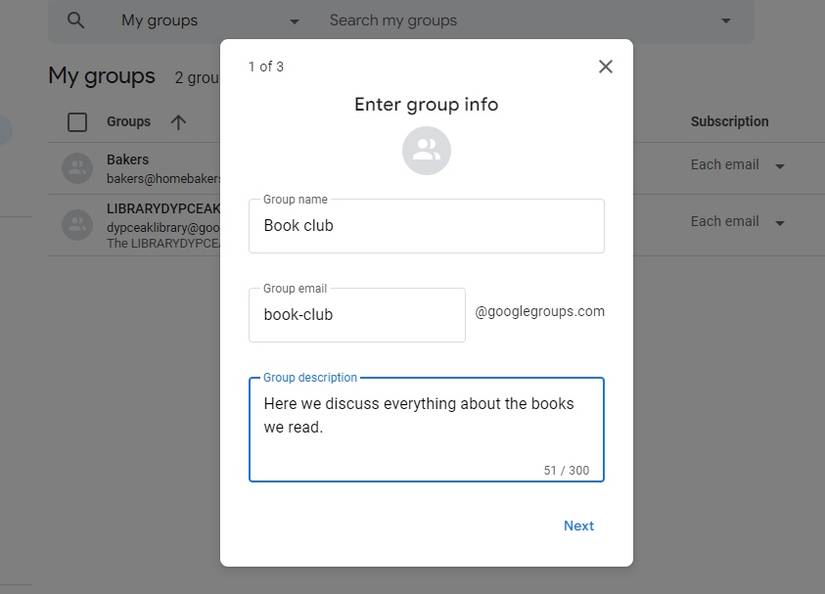This screenshot has width=825, height=594.
Task: Select the Bakers group name
Action: (126, 158)
